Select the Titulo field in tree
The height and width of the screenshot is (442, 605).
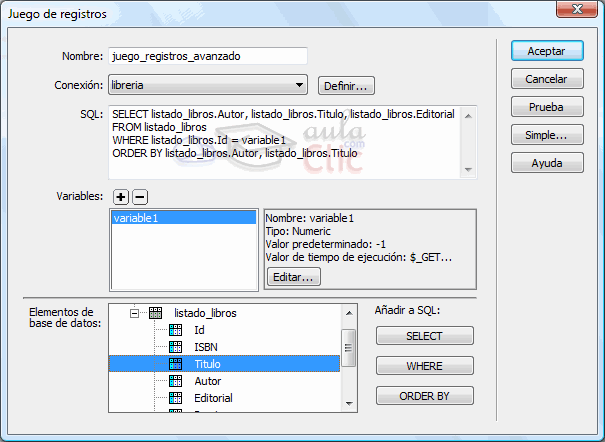point(209,364)
